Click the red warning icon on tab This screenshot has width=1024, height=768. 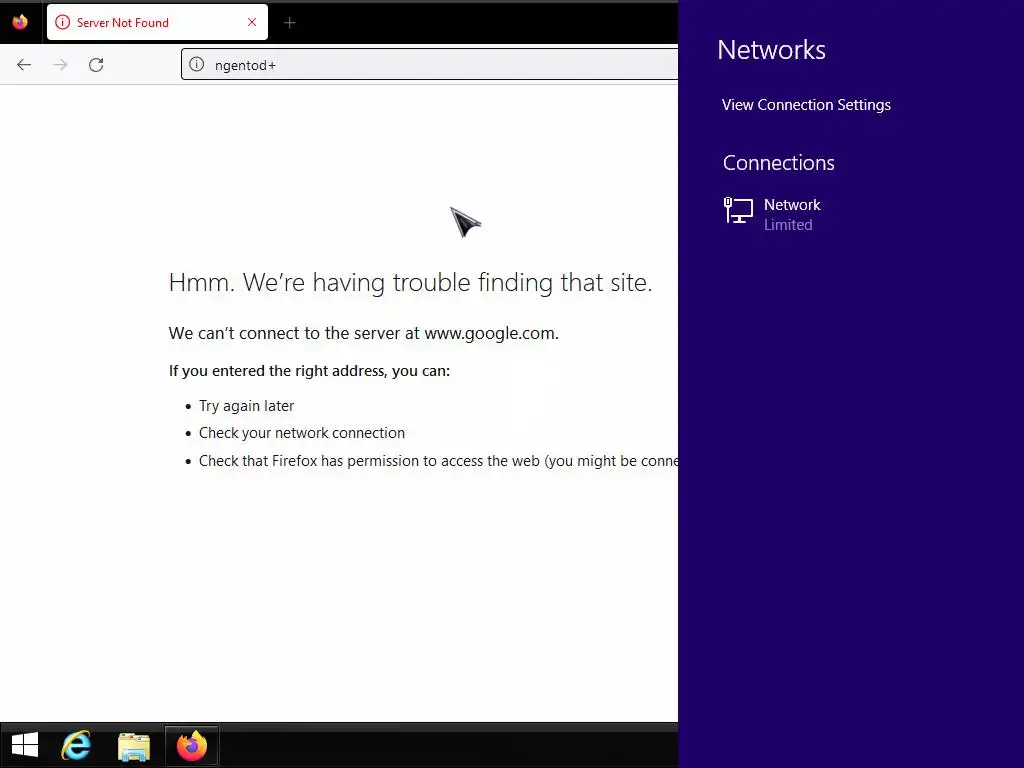coord(62,22)
